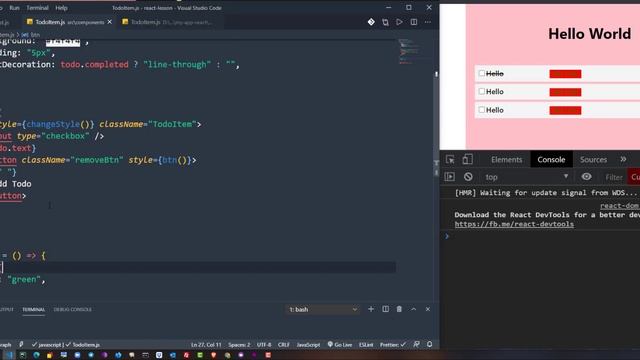The height and width of the screenshot is (360, 640).
Task: Click the Run Code play icon
Action: point(399,22)
